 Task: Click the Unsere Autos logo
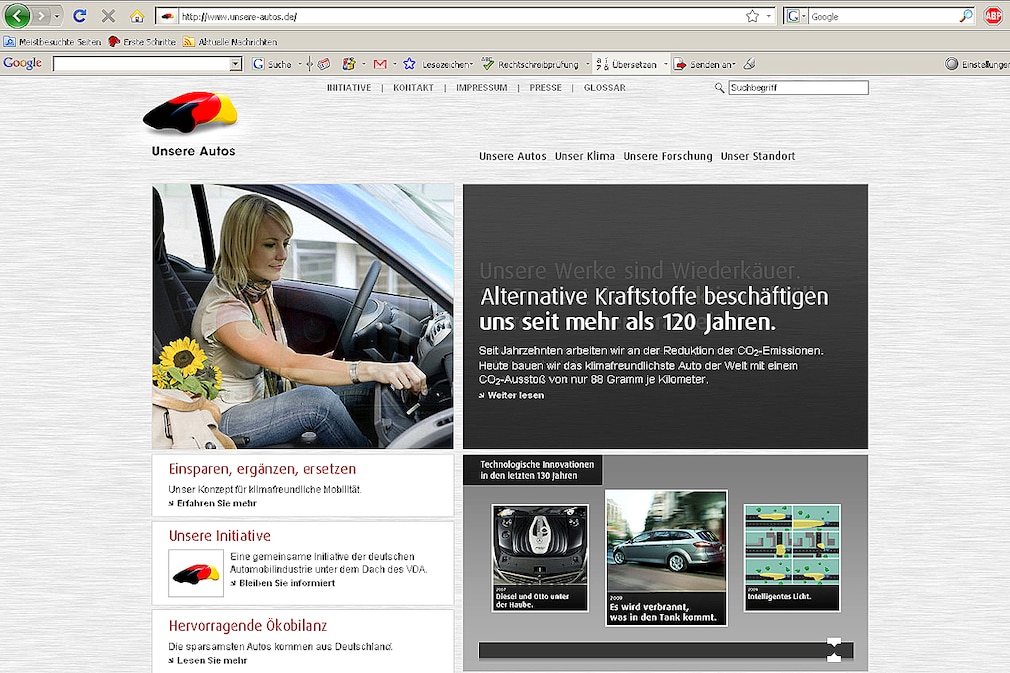(x=191, y=124)
